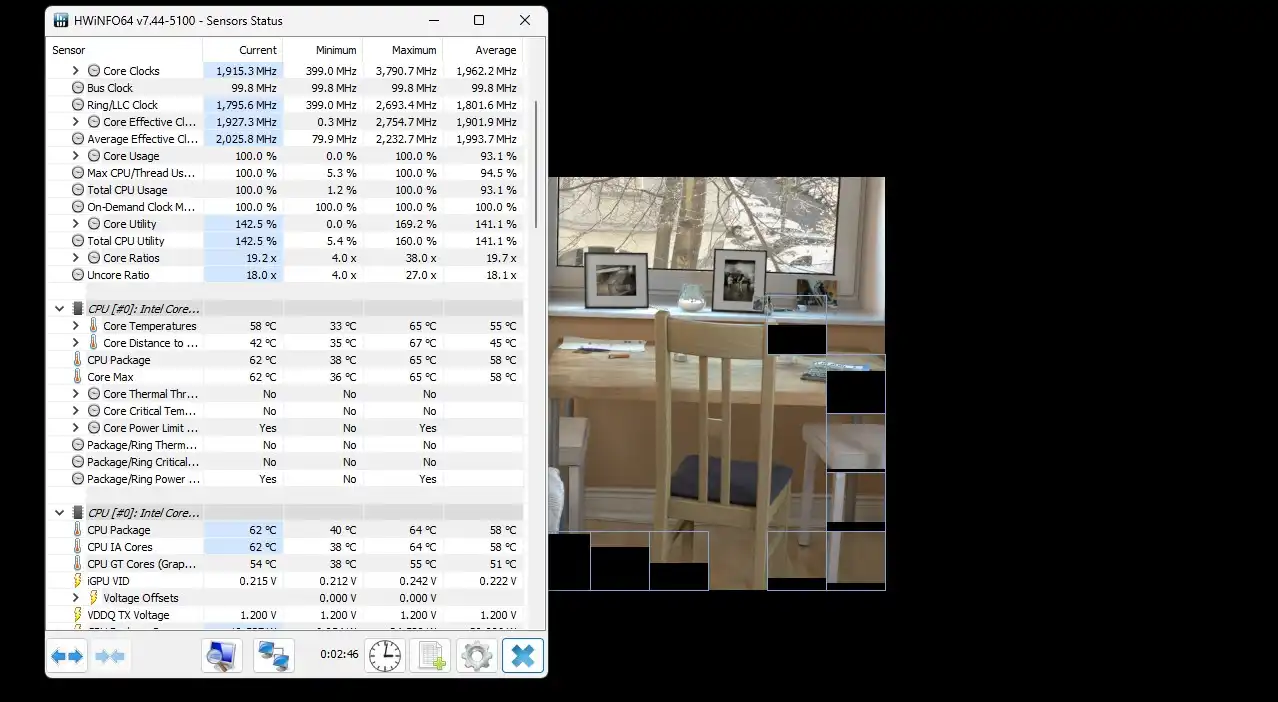Click the collapse-columns faded arrows button
1278x702 pixels.
click(110, 656)
